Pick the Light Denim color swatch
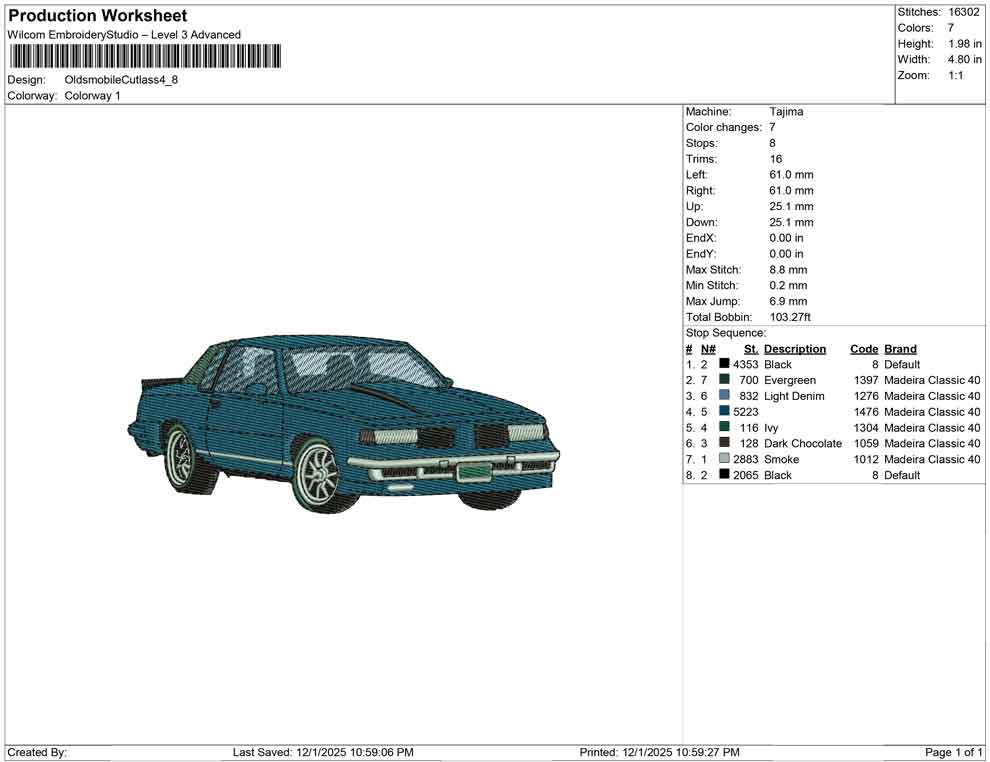990x762 pixels. click(724, 396)
